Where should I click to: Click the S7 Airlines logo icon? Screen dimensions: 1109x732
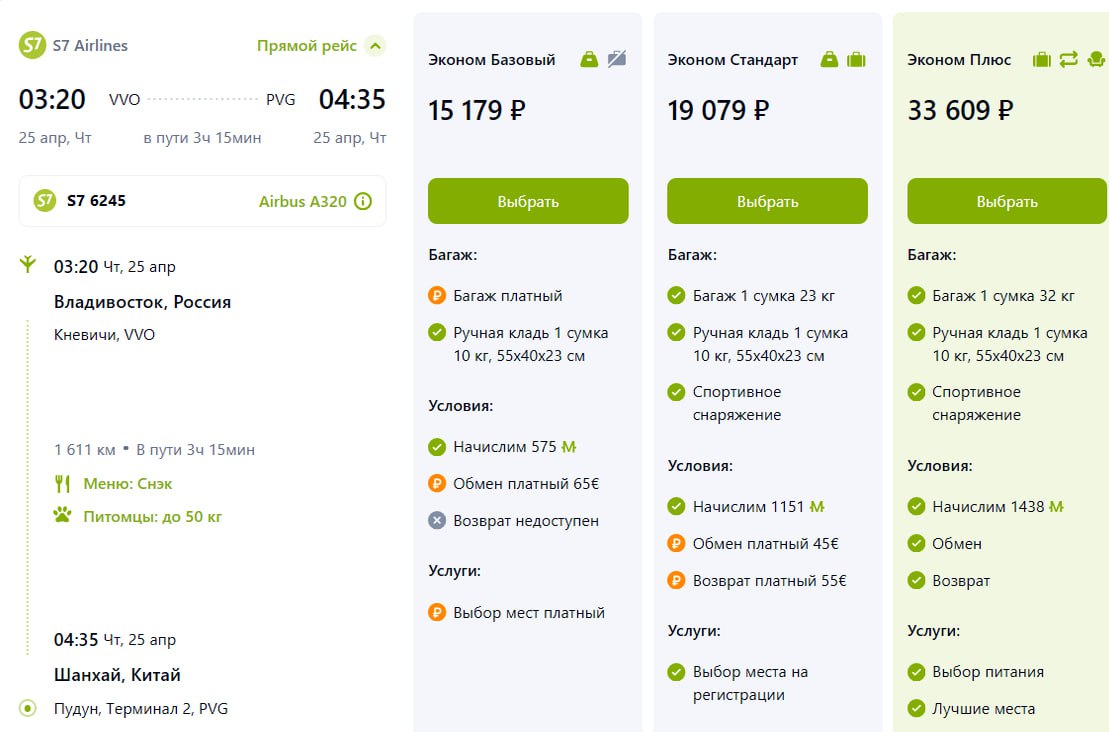click(x=33, y=45)
